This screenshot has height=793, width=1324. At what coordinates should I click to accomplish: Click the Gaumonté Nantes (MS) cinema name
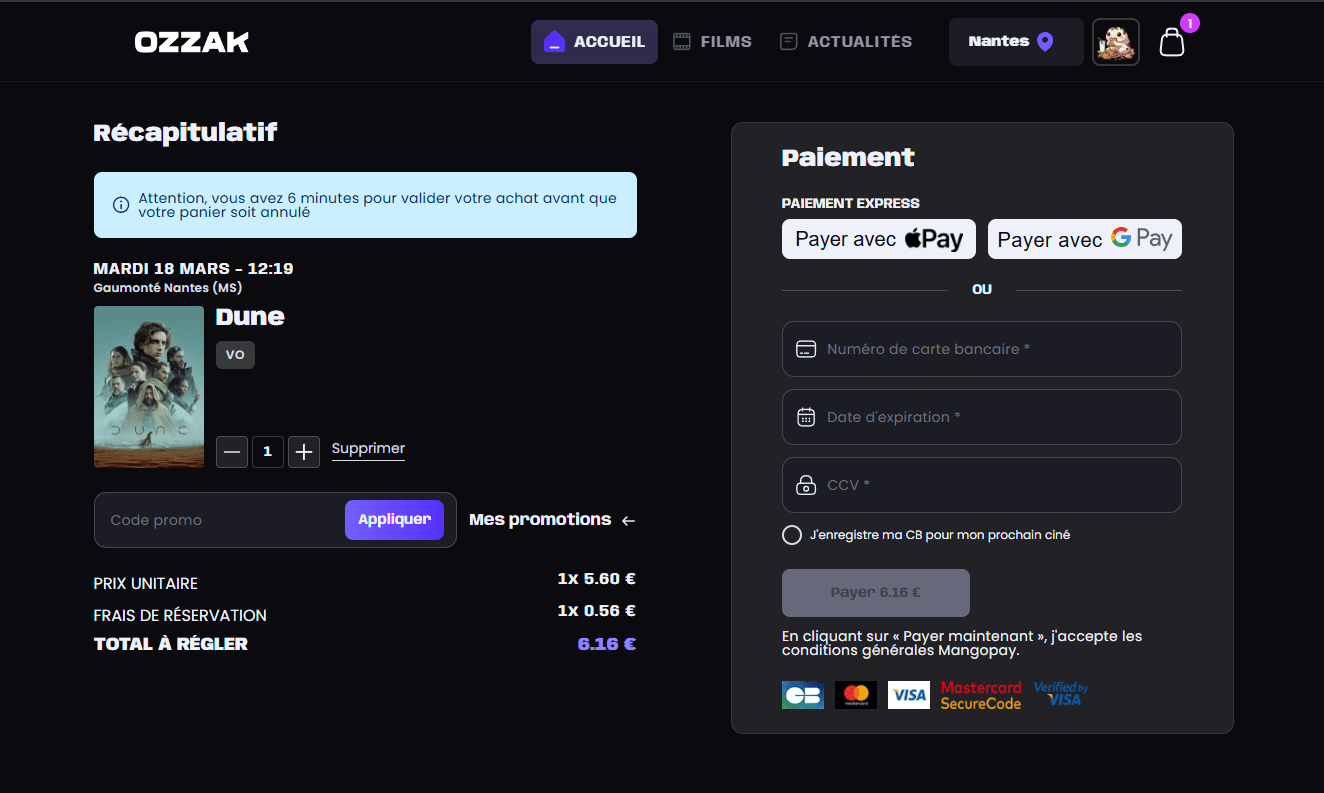(168, 288)
